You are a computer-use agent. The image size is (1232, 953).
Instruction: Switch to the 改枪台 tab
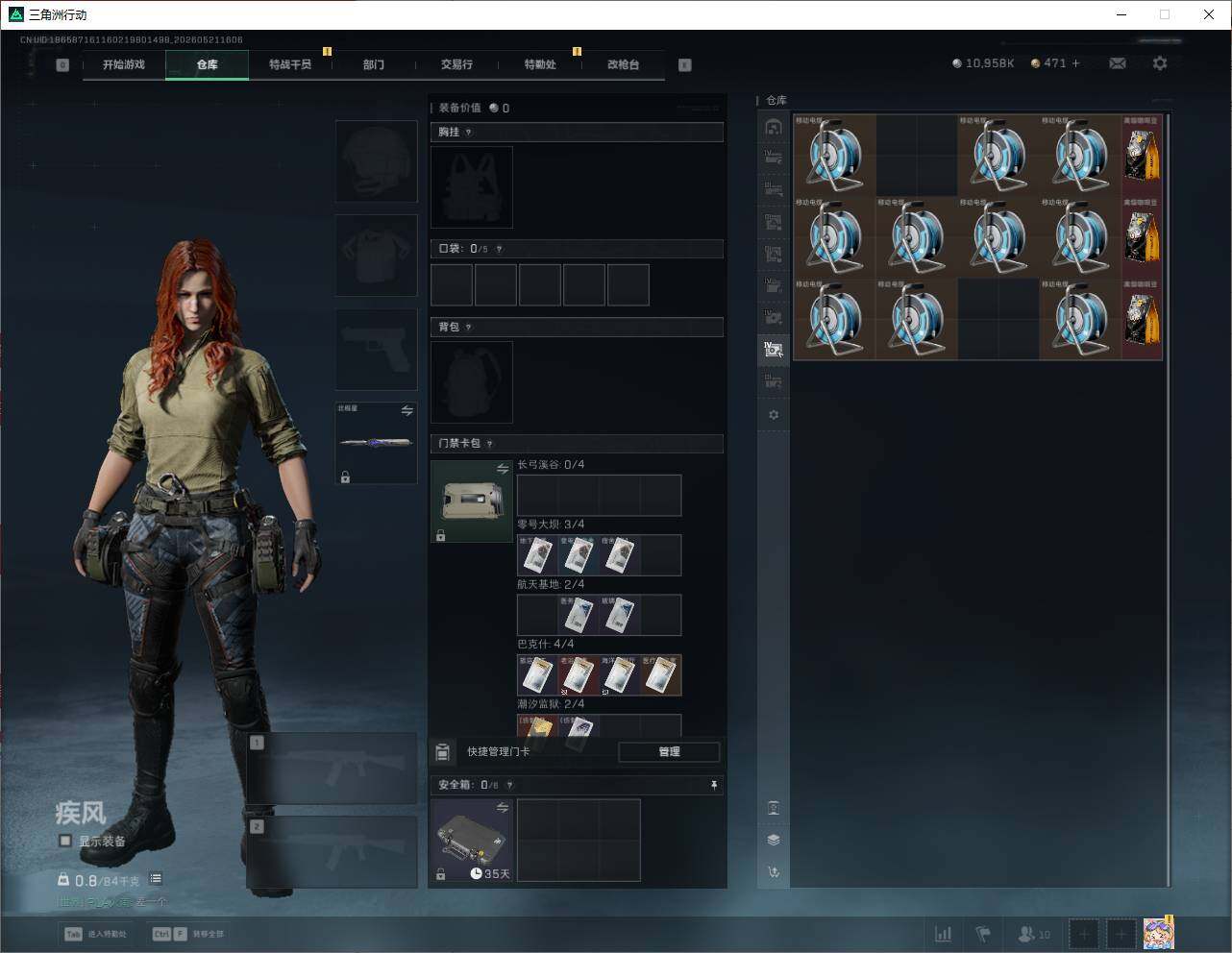pos(623,64)
